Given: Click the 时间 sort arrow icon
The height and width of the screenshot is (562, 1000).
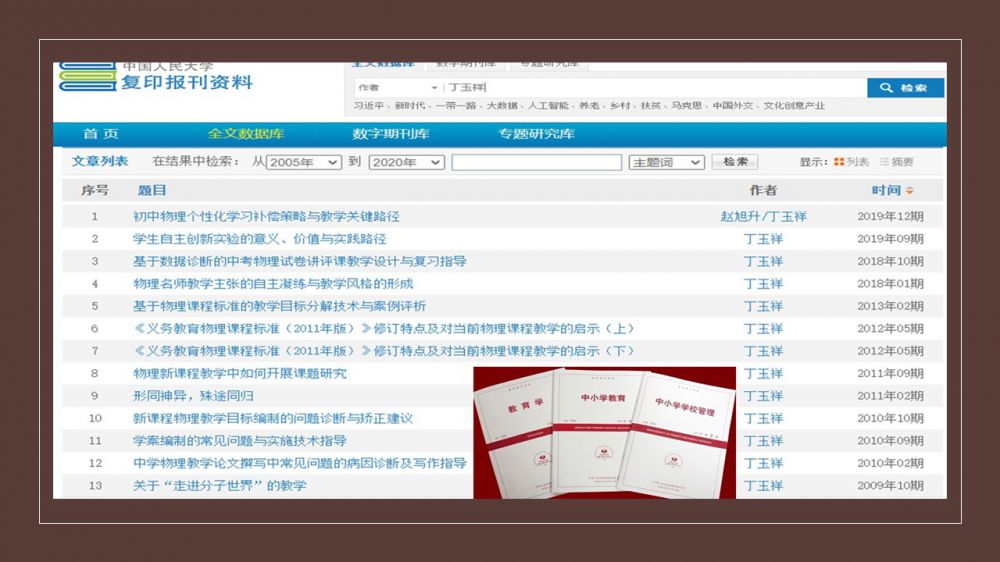Looking at the screenshot, I should click(x=910, y=191).
